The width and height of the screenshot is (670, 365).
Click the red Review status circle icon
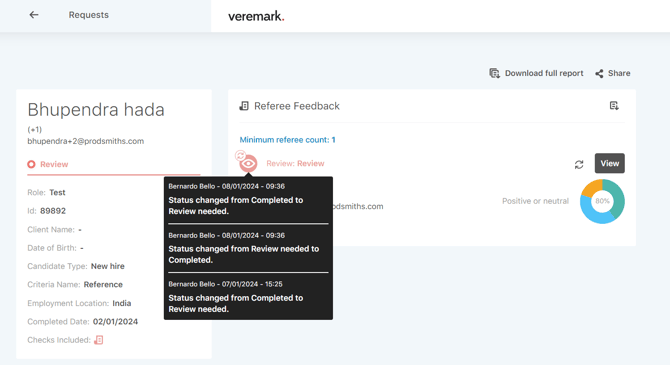pyautogui.click(x=31, y=164)
